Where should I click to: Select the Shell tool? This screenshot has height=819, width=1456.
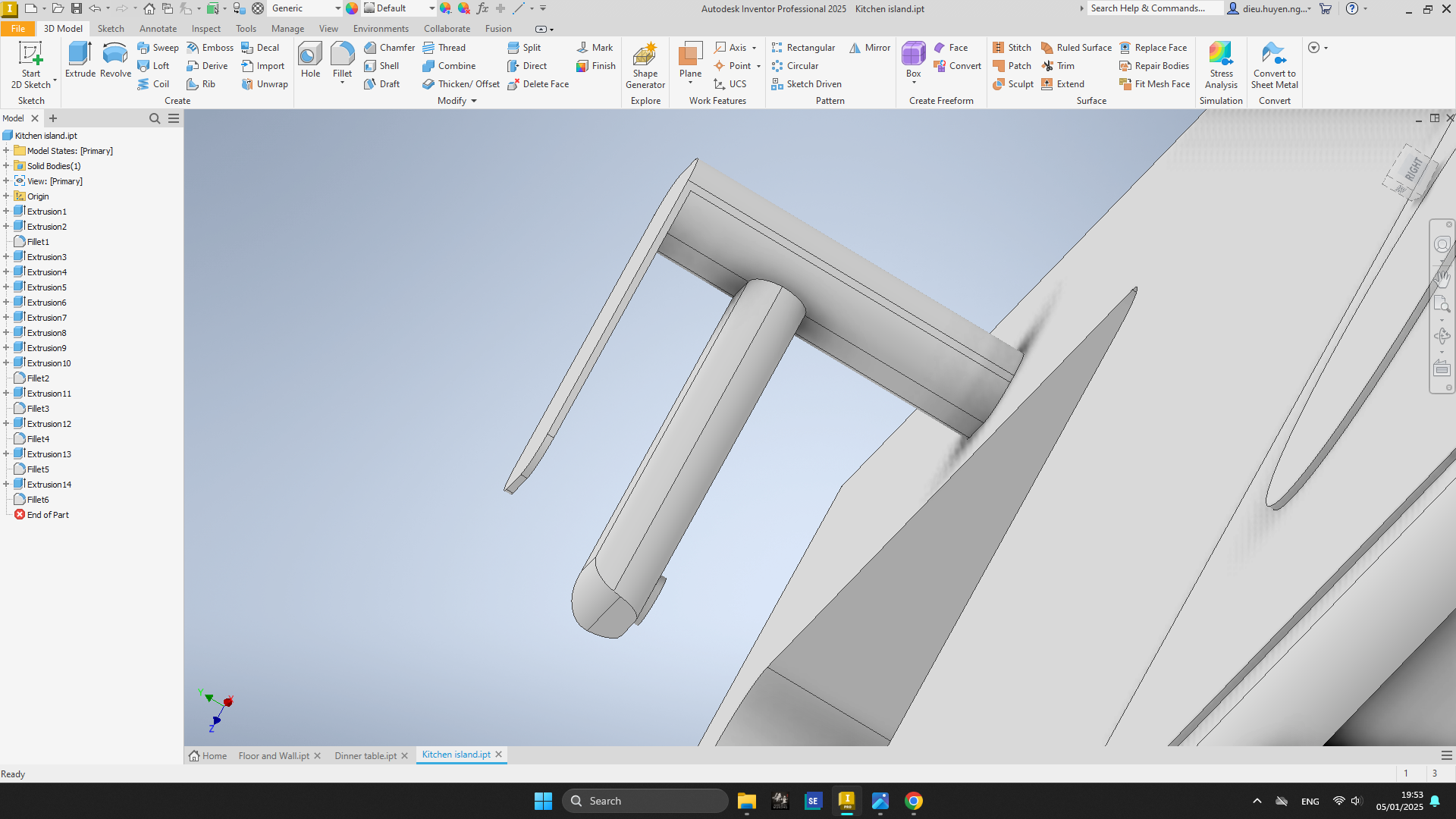[x=381, y=66]
